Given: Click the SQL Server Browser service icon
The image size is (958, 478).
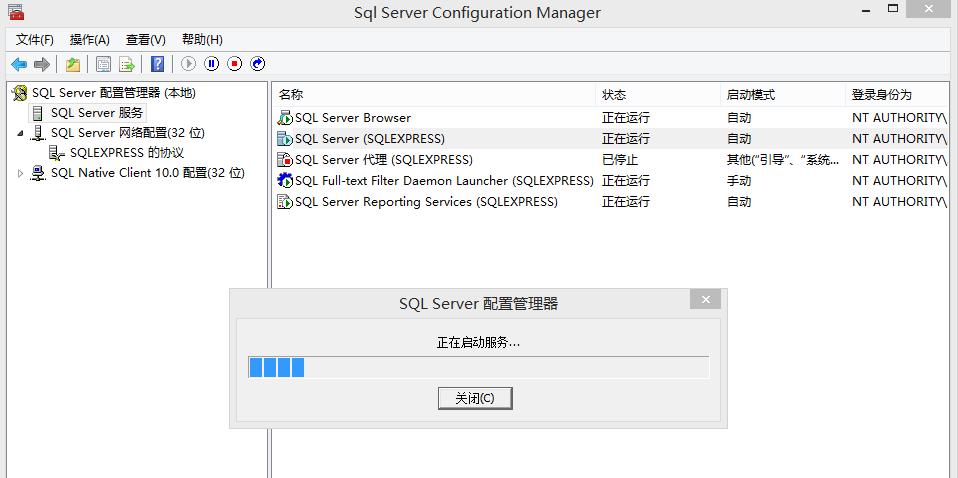Looking at the screenshot, I should click(x=285, y=118).
